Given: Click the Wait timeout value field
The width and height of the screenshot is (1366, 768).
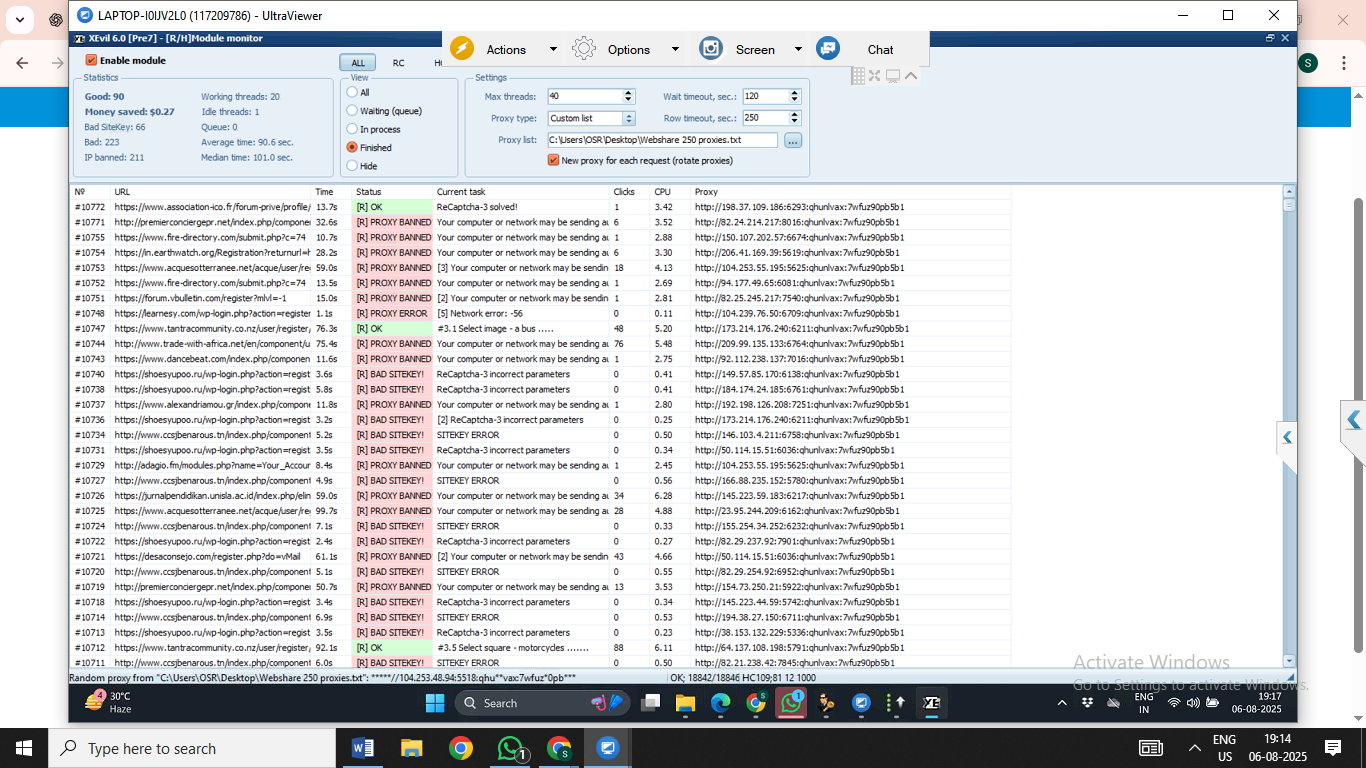Looking at the screenshot, I should [765, 96].
